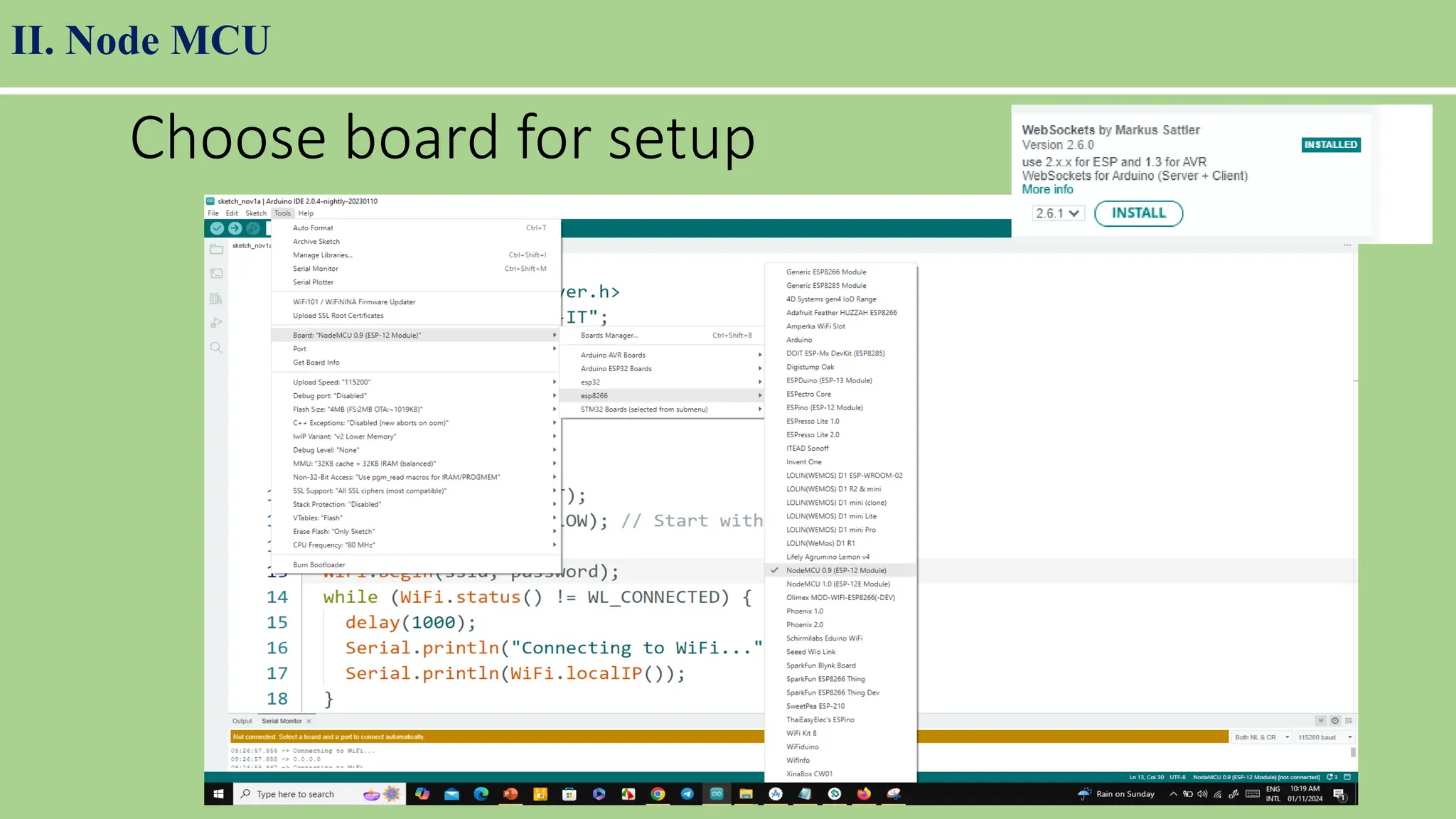The height and width of the screenshot is (819, 1456).
Task: Click the serial monitor toggle timestamp clock icon
Action: coord(1335,721)
